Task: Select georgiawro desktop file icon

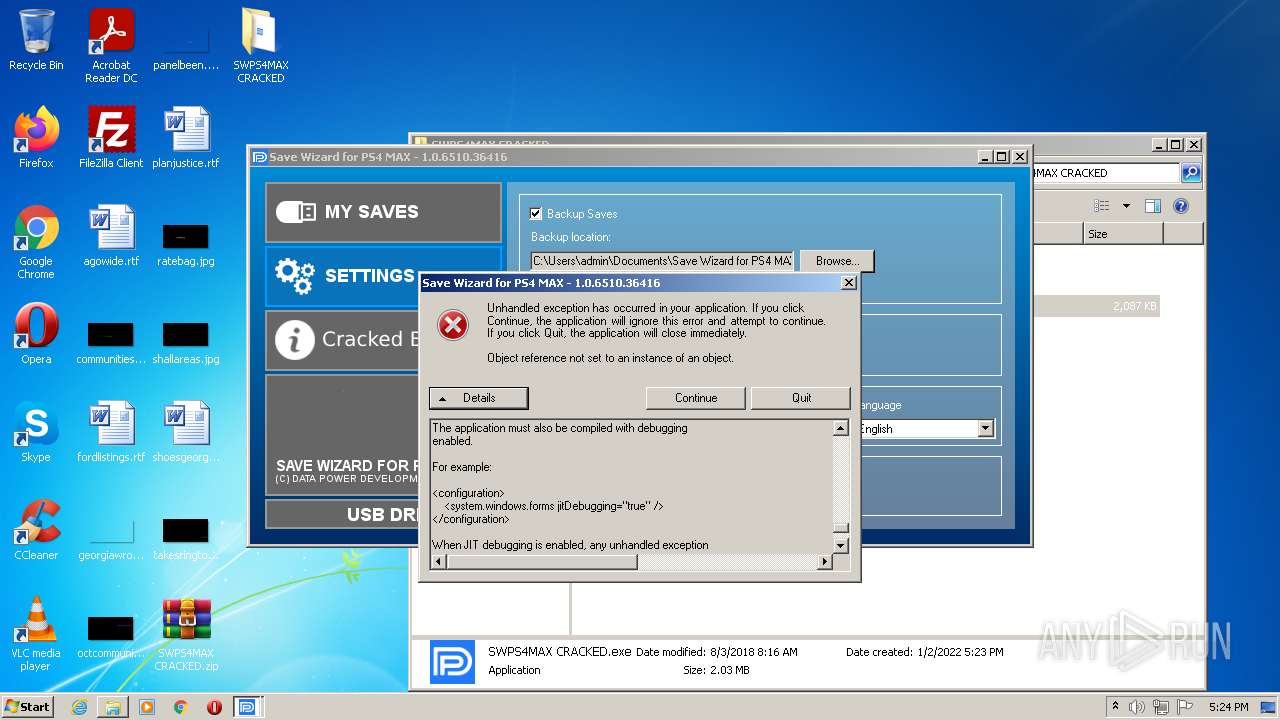Action: tap(111, 537)
